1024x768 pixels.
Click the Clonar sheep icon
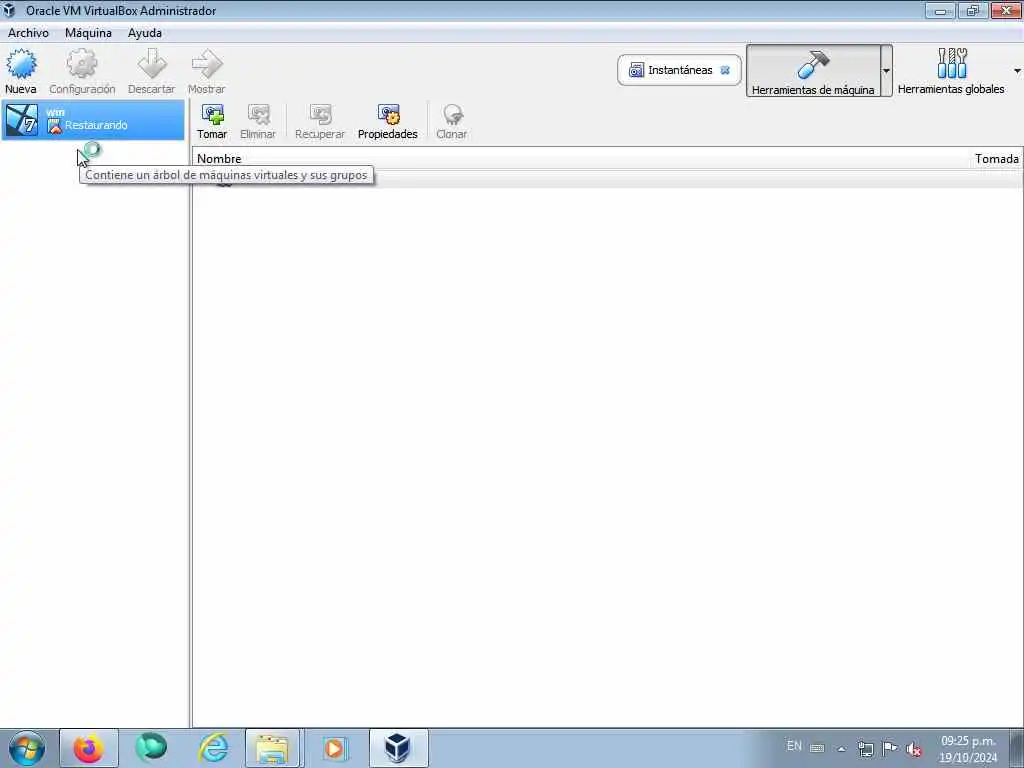(x=452, y=115)
